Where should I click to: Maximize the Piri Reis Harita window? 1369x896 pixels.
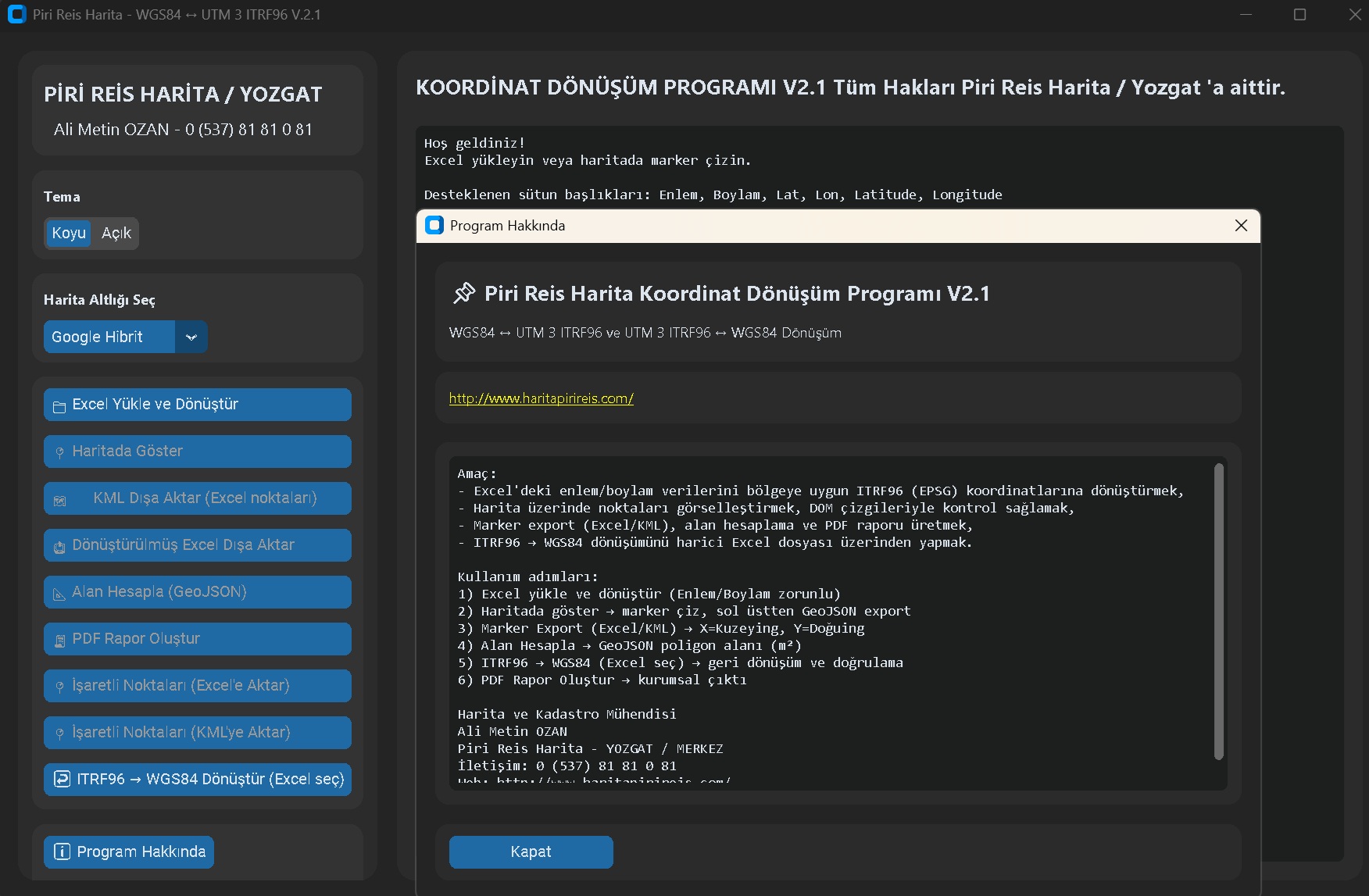tap(1299, 15)
